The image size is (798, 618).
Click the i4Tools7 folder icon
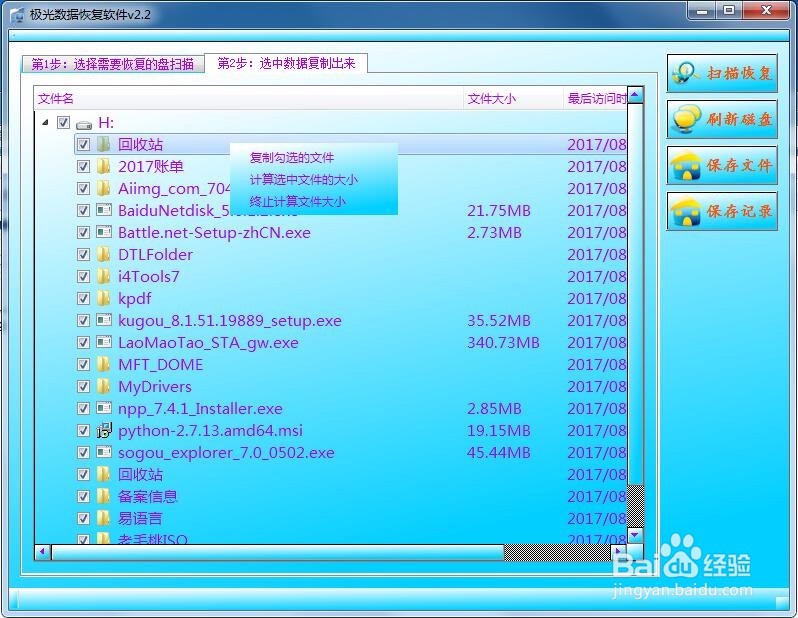pyautogui.click(x=103, y=276)
